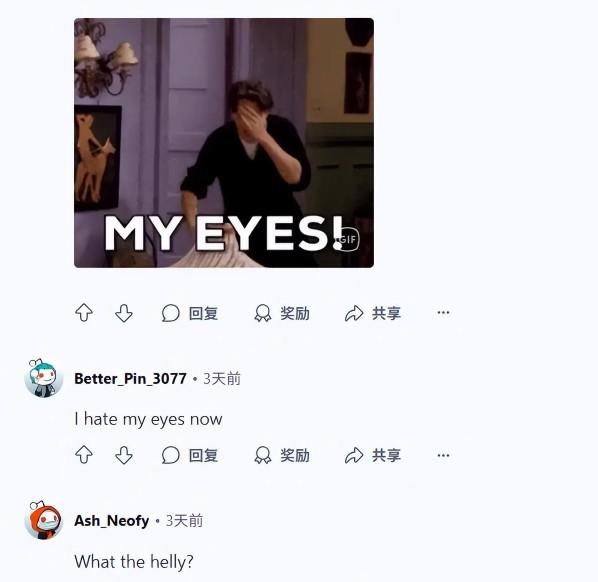Open more options for GIF comment
Image resolution: width=598 pixels, height=582 pixels.
[443, 313]
